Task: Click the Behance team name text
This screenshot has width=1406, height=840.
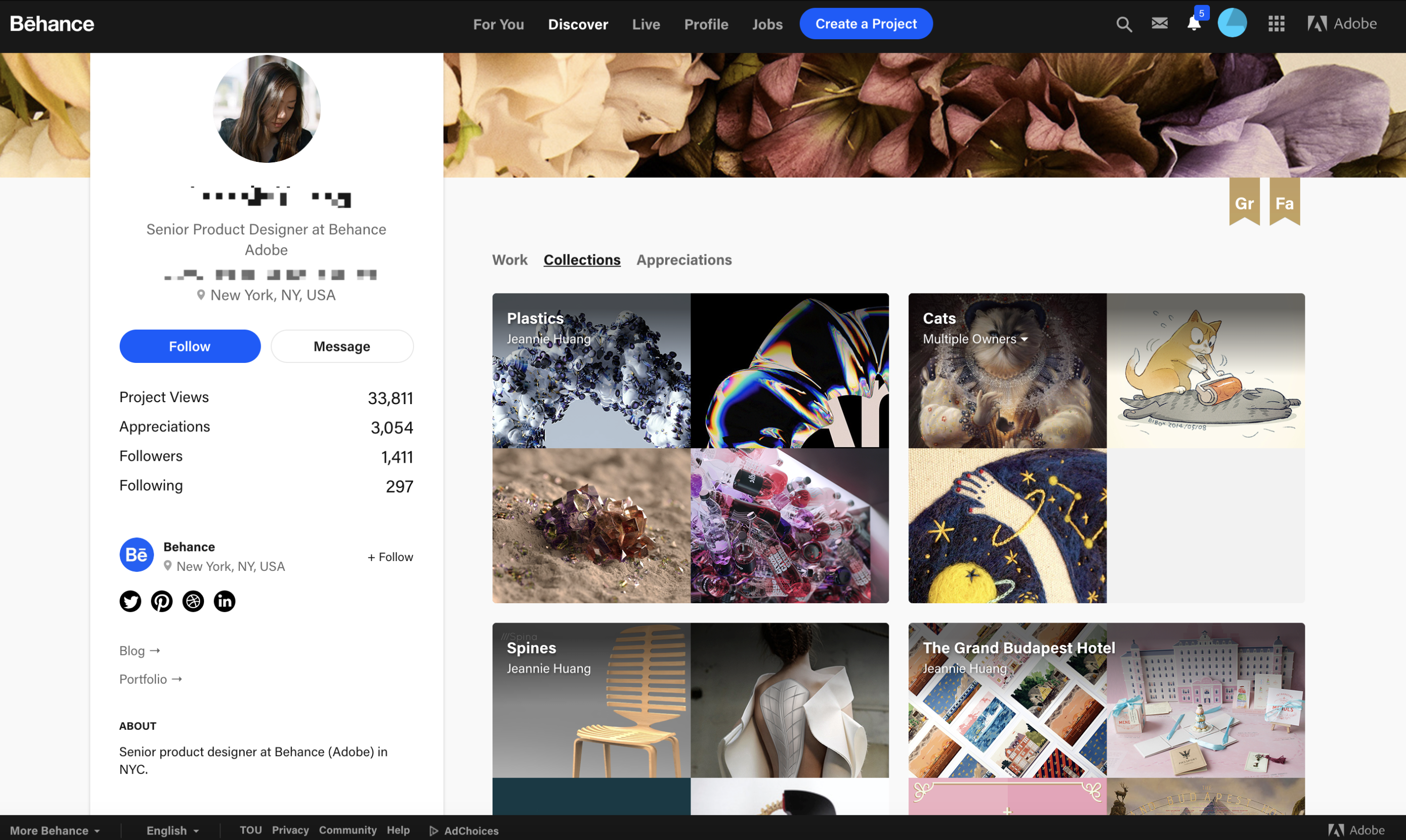Action: tap(189, 547)
